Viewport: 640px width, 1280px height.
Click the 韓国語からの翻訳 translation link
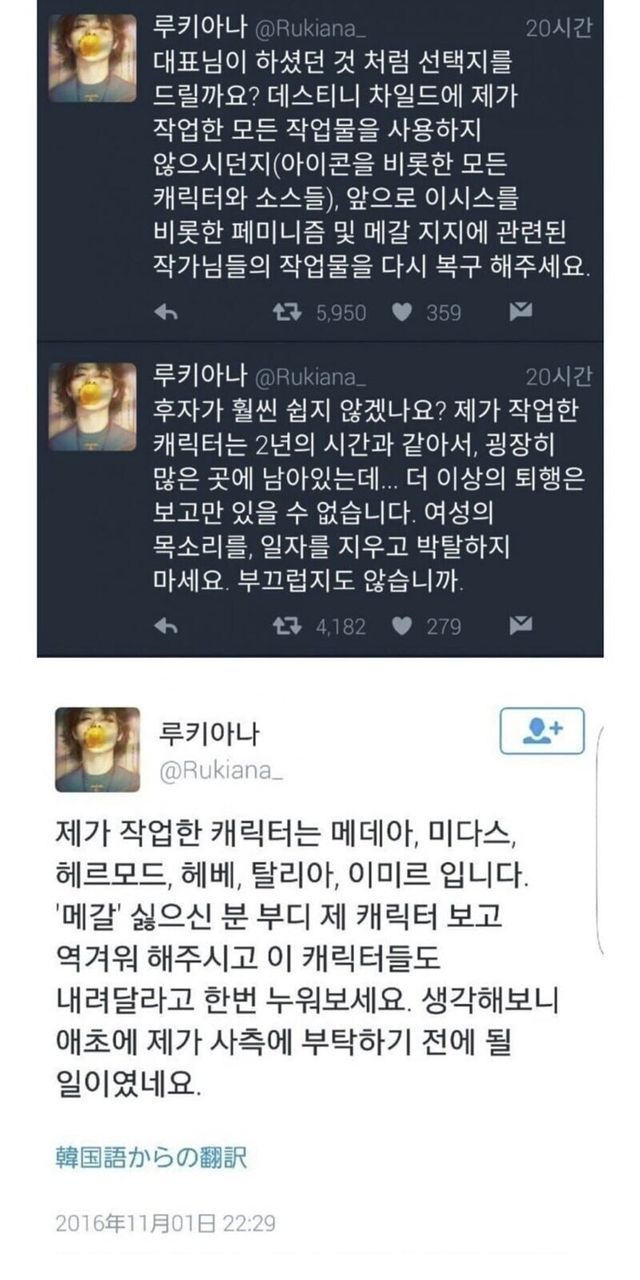pos(151,1158)
